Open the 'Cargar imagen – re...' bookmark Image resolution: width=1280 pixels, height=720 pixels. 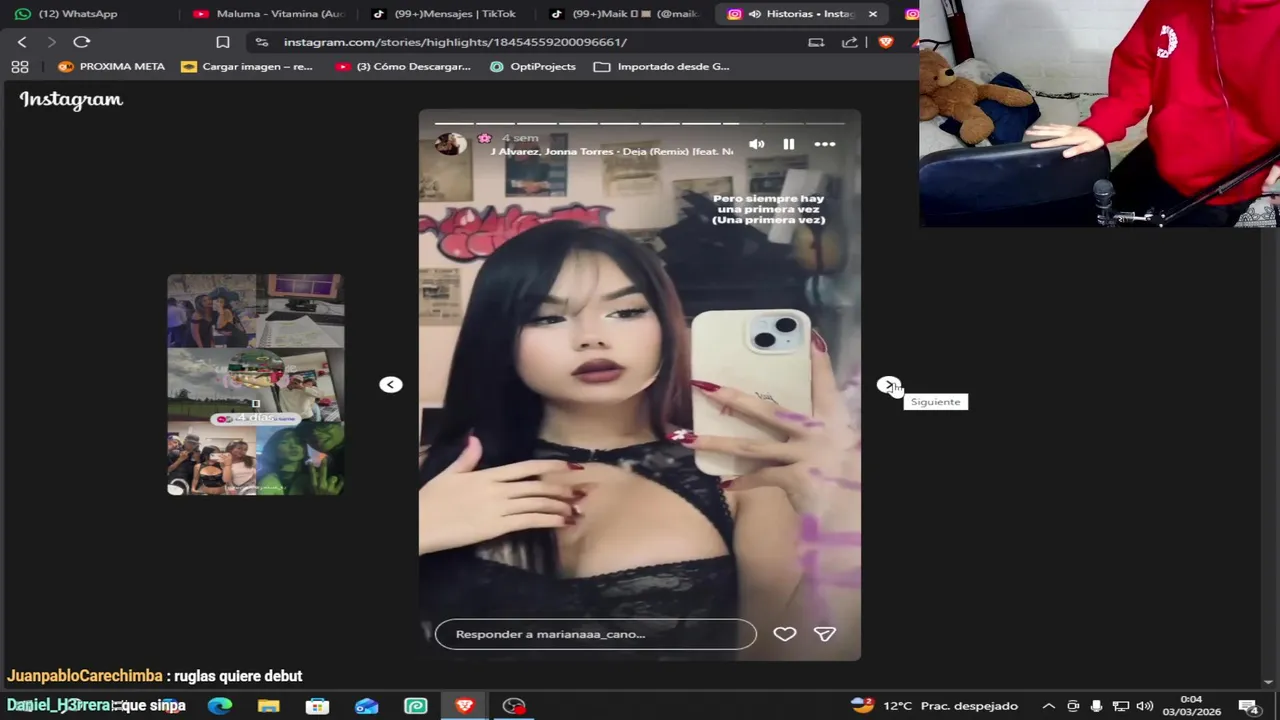tap(247, 67)
